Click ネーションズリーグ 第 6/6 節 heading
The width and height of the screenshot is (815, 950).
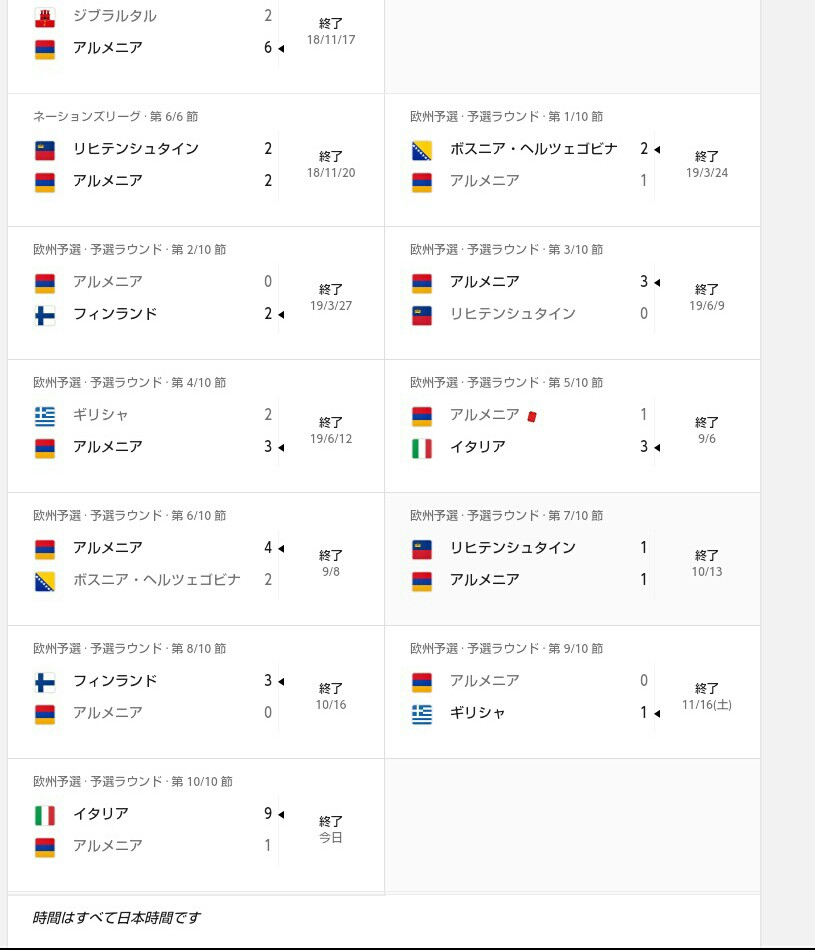(x=116, y=116)
